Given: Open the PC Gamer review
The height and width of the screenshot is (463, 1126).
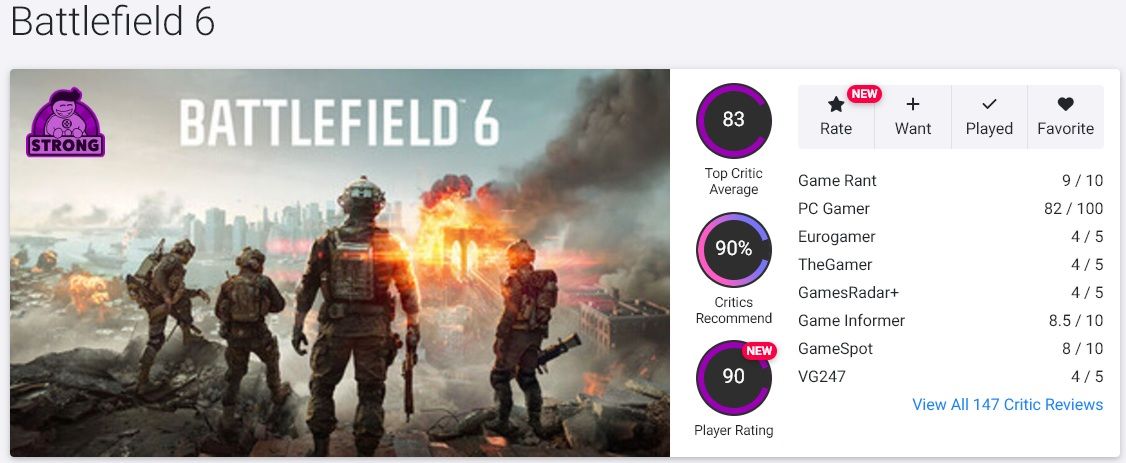Looking at the screenshot, I should point(834,209).
